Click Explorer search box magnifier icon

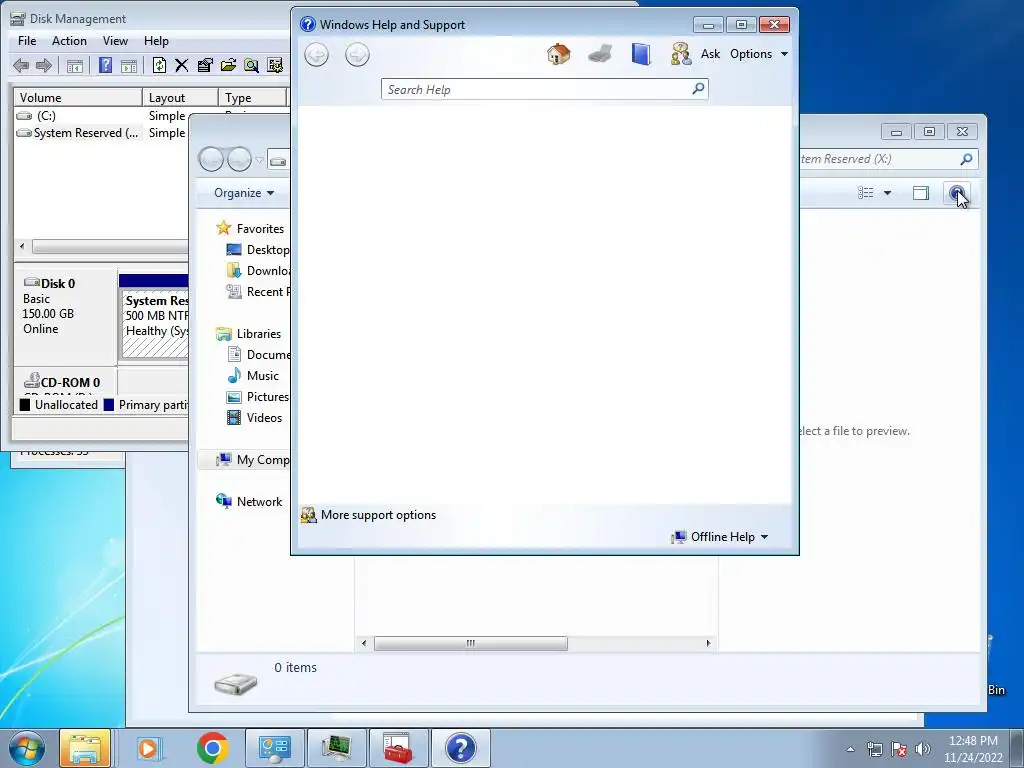[967, 159]
